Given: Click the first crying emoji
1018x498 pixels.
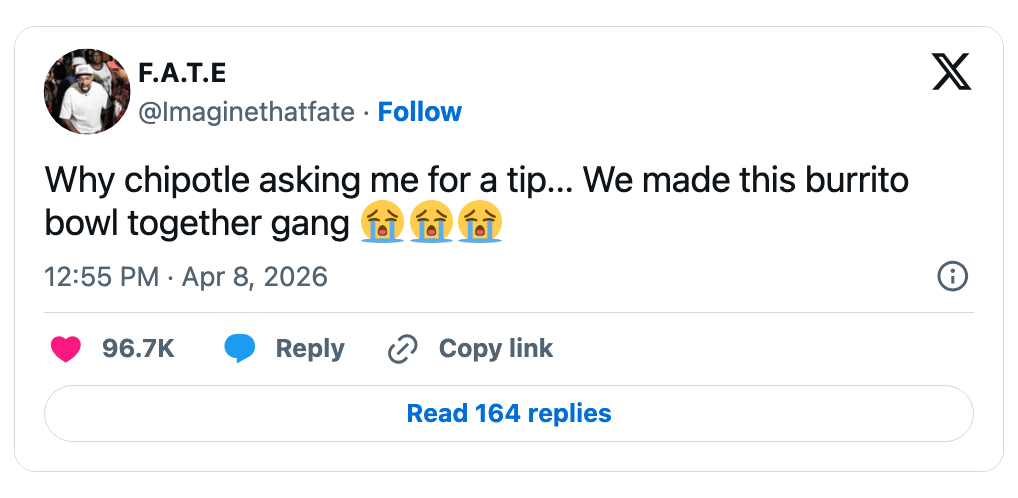Looking at the screenshot, I should coord(383,222).
